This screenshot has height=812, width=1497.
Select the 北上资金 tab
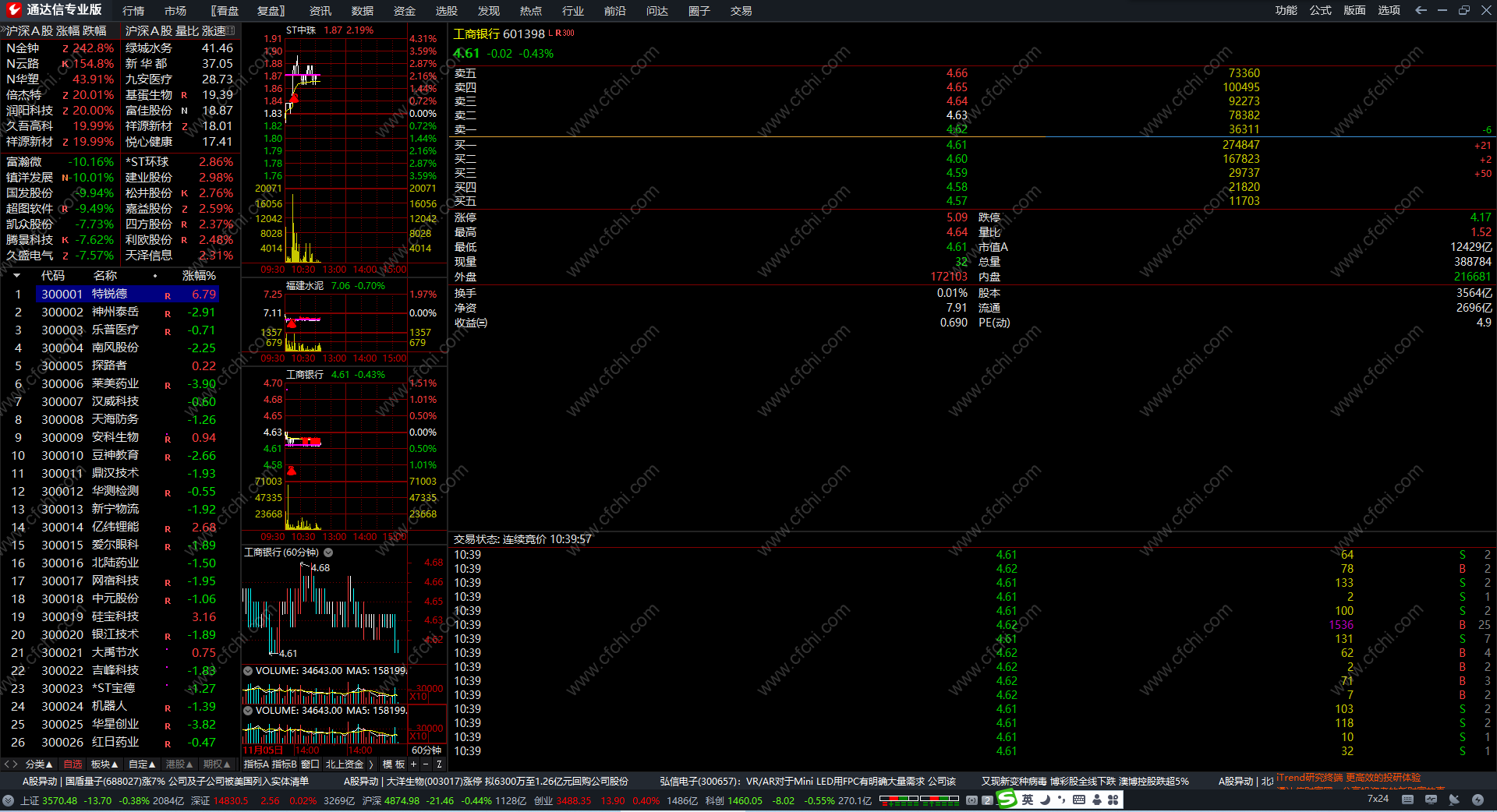point(345,764)
